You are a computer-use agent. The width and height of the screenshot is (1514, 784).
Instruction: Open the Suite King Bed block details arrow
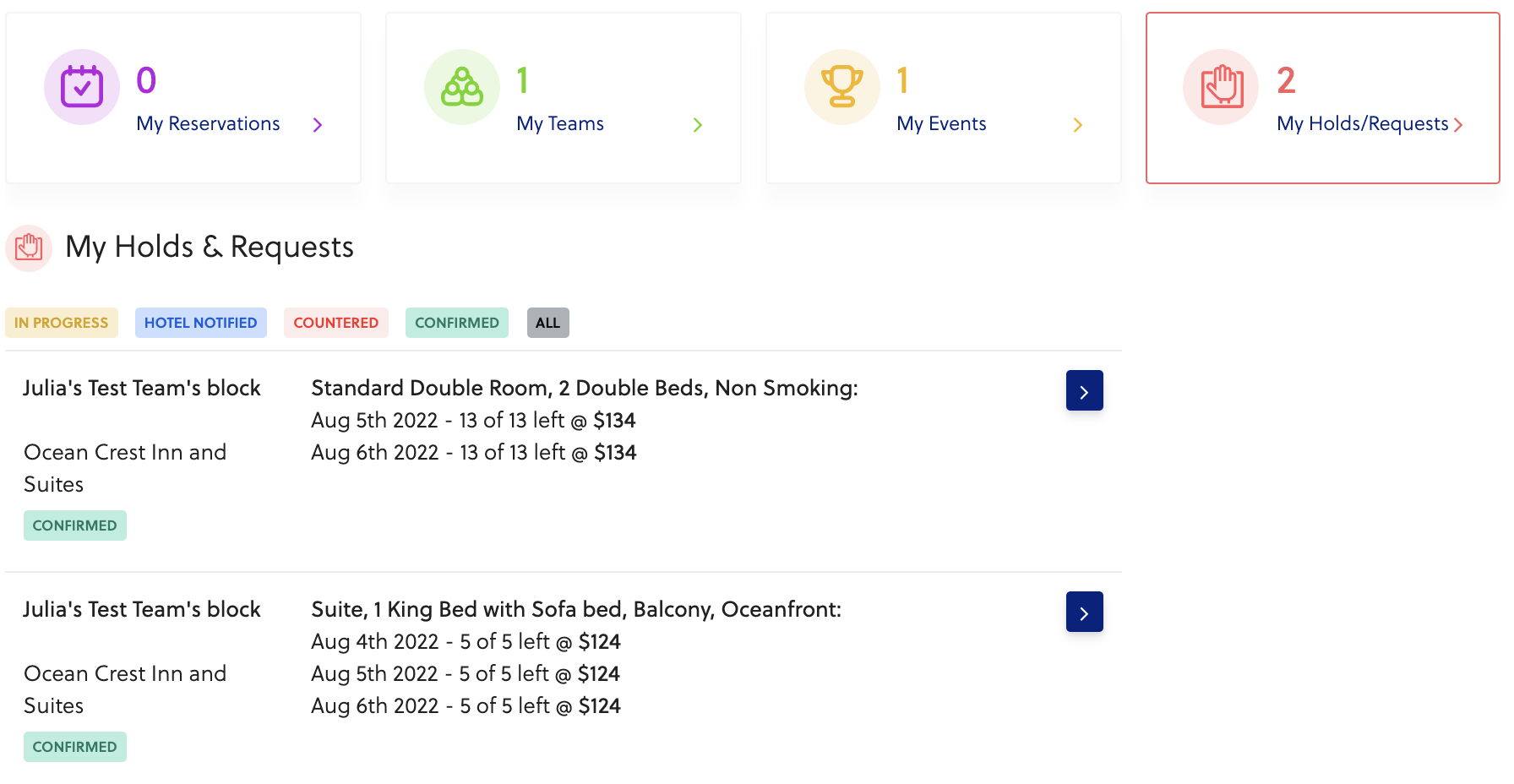1084,612
